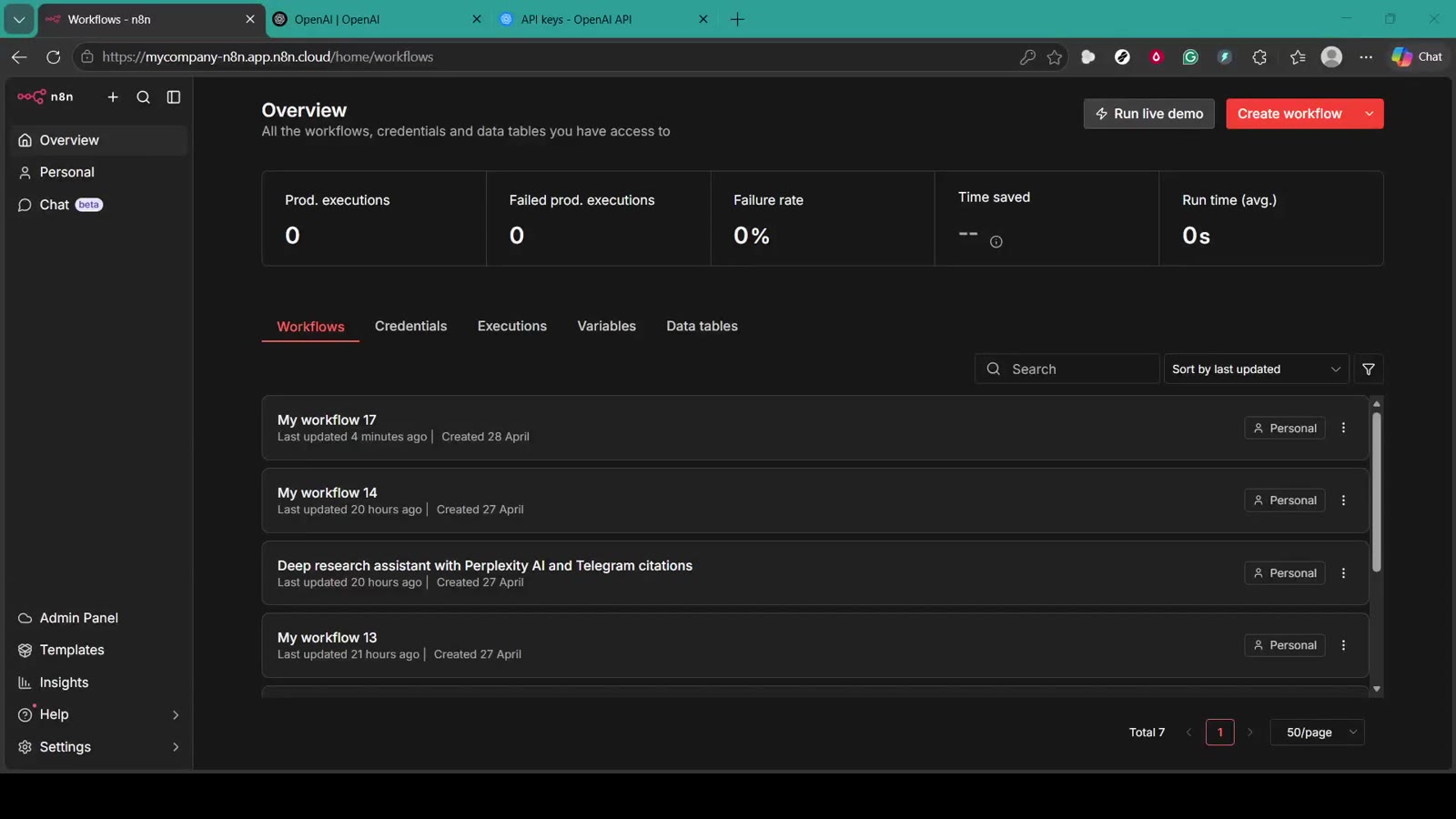
Task: Open Templates from sidebar
Action: [x=99, y=650]
